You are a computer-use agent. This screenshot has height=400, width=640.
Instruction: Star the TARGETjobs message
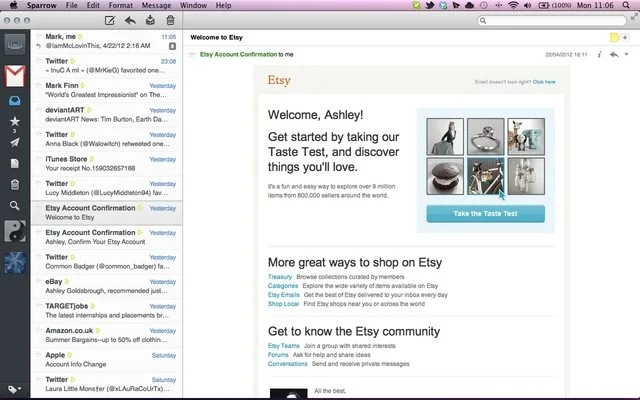pos(39,306)
